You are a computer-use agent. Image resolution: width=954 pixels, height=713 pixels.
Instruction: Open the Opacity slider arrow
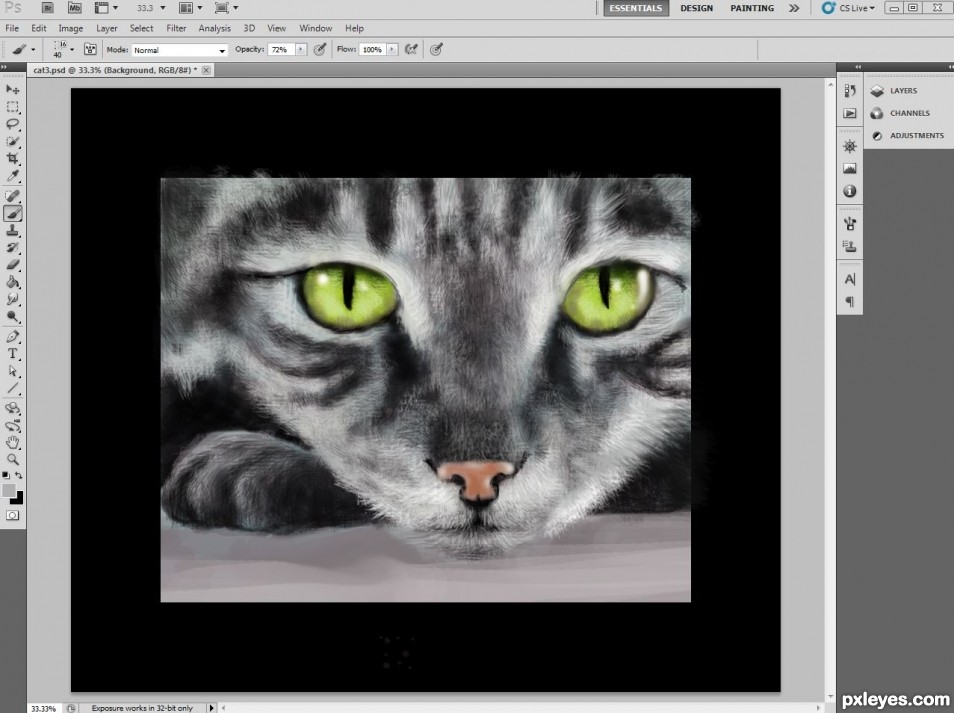(301, 49)
